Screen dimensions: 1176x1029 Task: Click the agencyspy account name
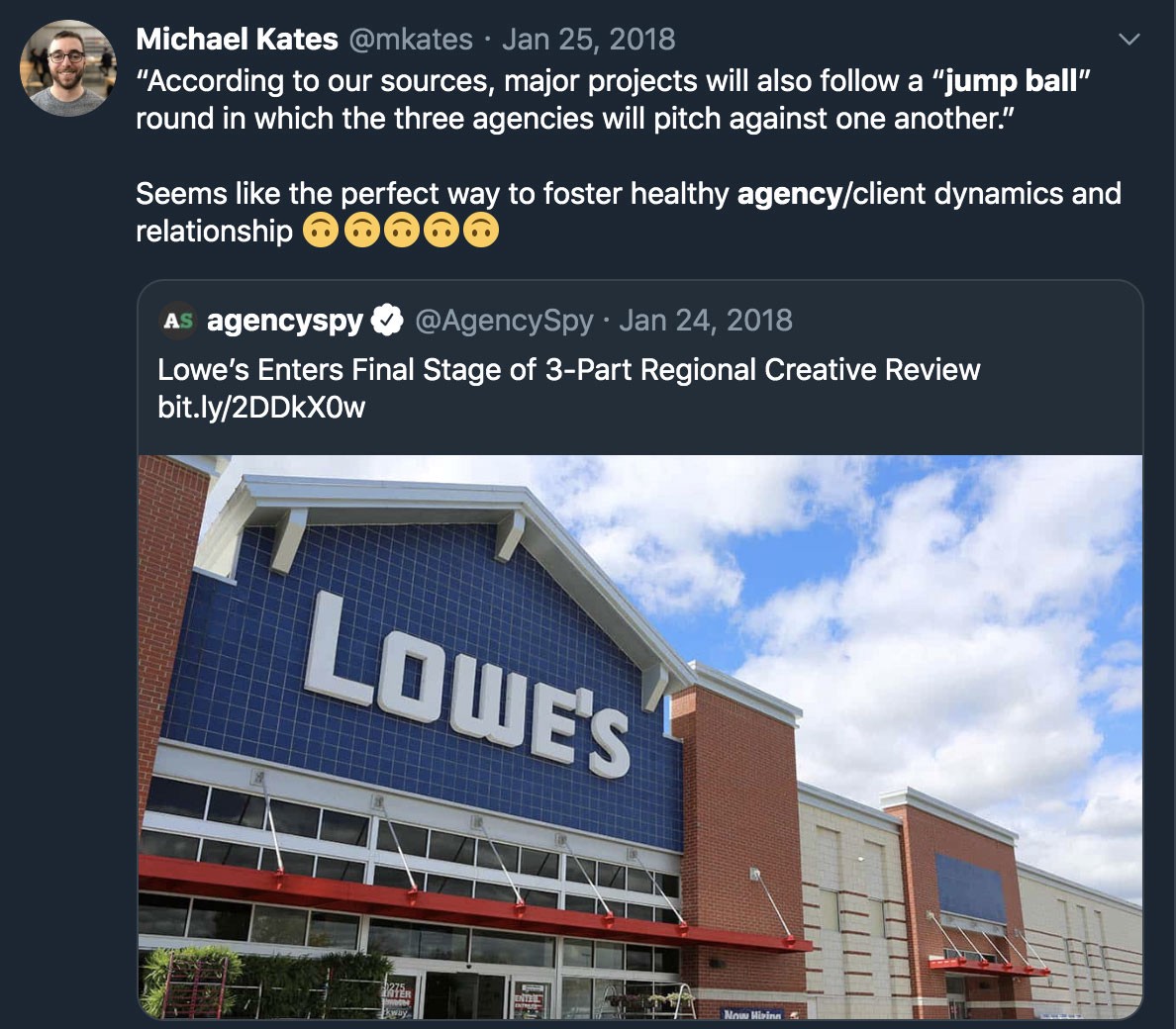click(x=285, y=321)
